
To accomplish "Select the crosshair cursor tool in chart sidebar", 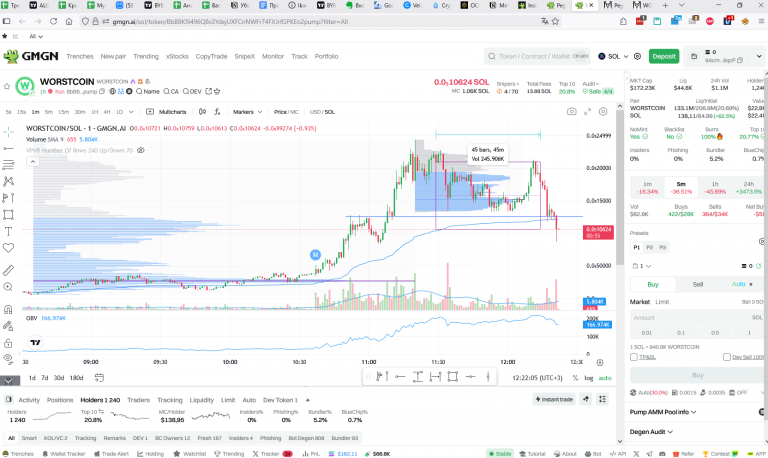I will (8, 131).
